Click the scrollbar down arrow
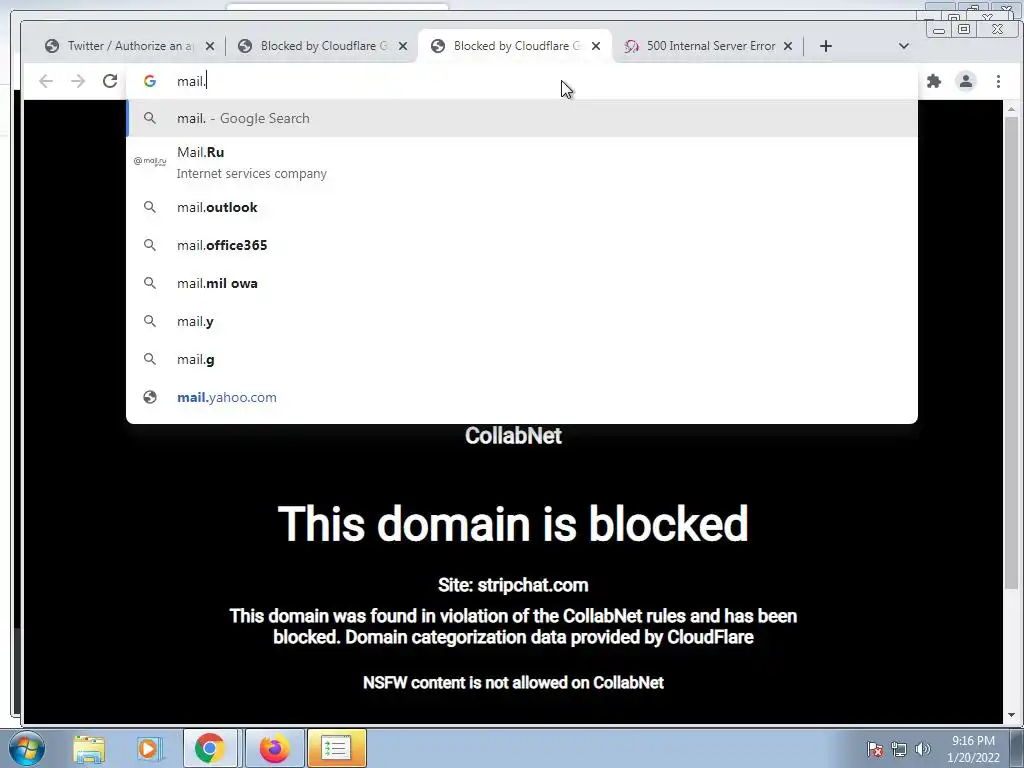Image resolution: width=1024 pixels, height=768 pixels. click(x=1011, y=715)
